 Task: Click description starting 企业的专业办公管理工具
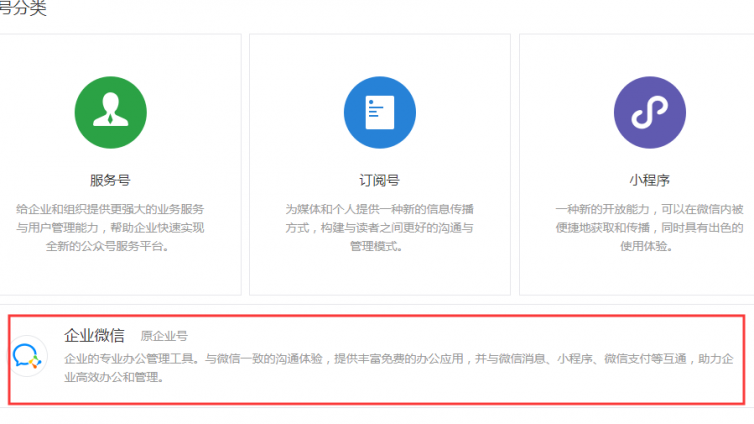(399, 368)
